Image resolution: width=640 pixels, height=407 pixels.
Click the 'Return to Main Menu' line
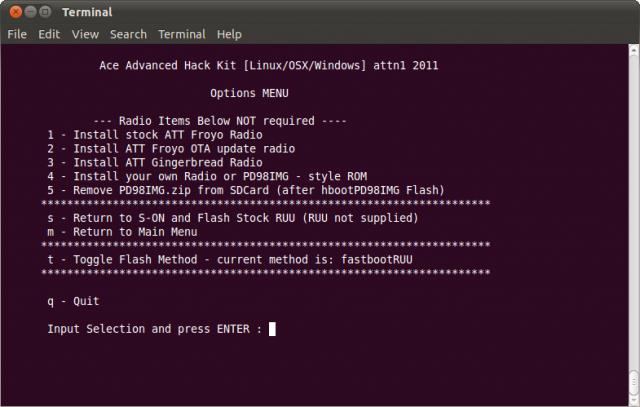coord(122,232)
